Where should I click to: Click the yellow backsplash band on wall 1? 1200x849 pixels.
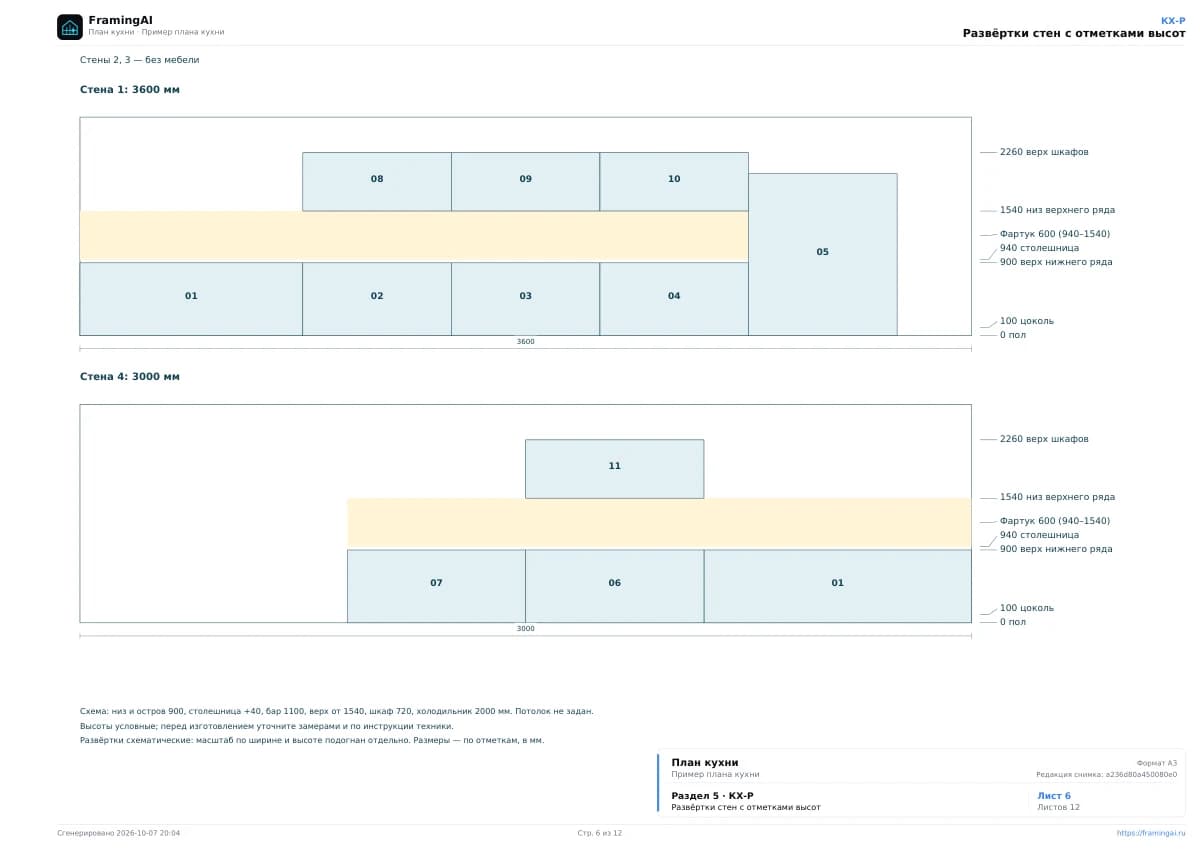pos(414,236)
